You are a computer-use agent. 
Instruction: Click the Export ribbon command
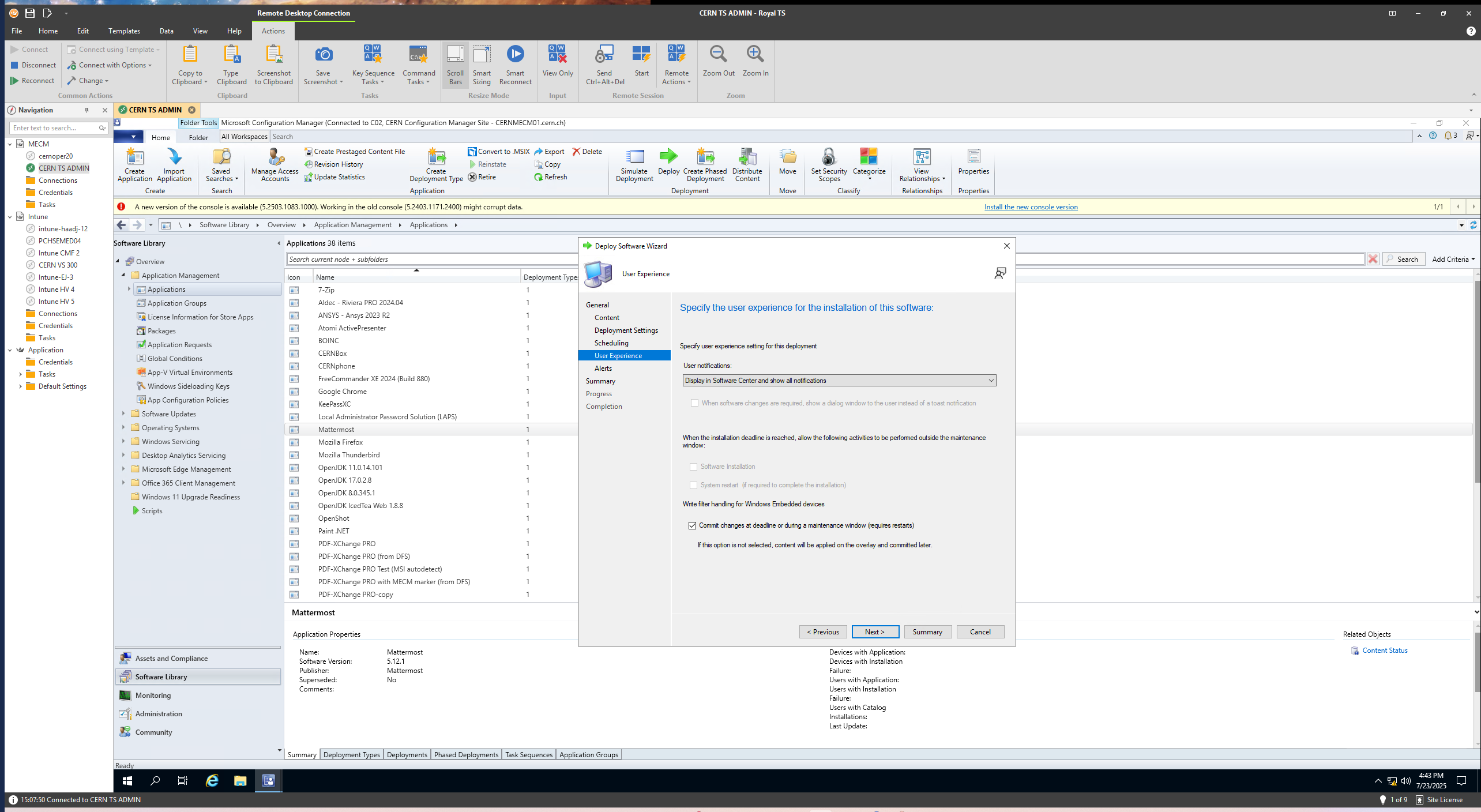550,152
